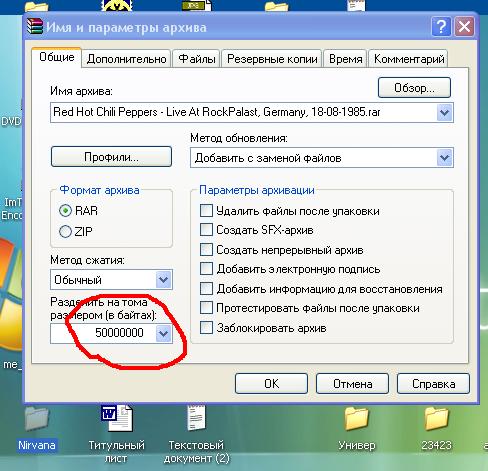The height and width of the screenshot is (471, 488).
Task: Select the Текстовый документ (2) icon
Action: 196,418
